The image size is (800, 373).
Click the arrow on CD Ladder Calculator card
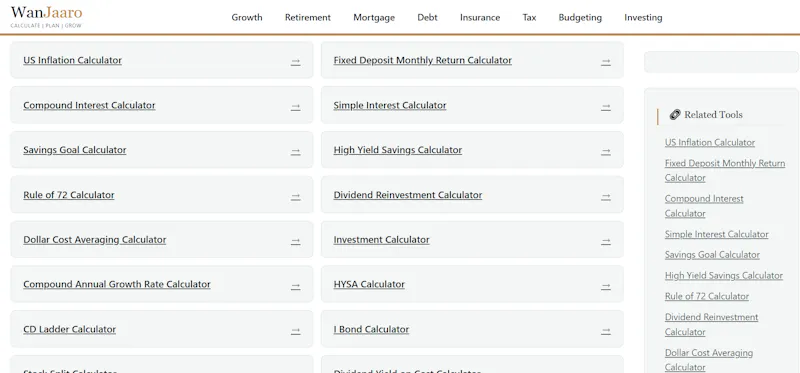[295, 331]
